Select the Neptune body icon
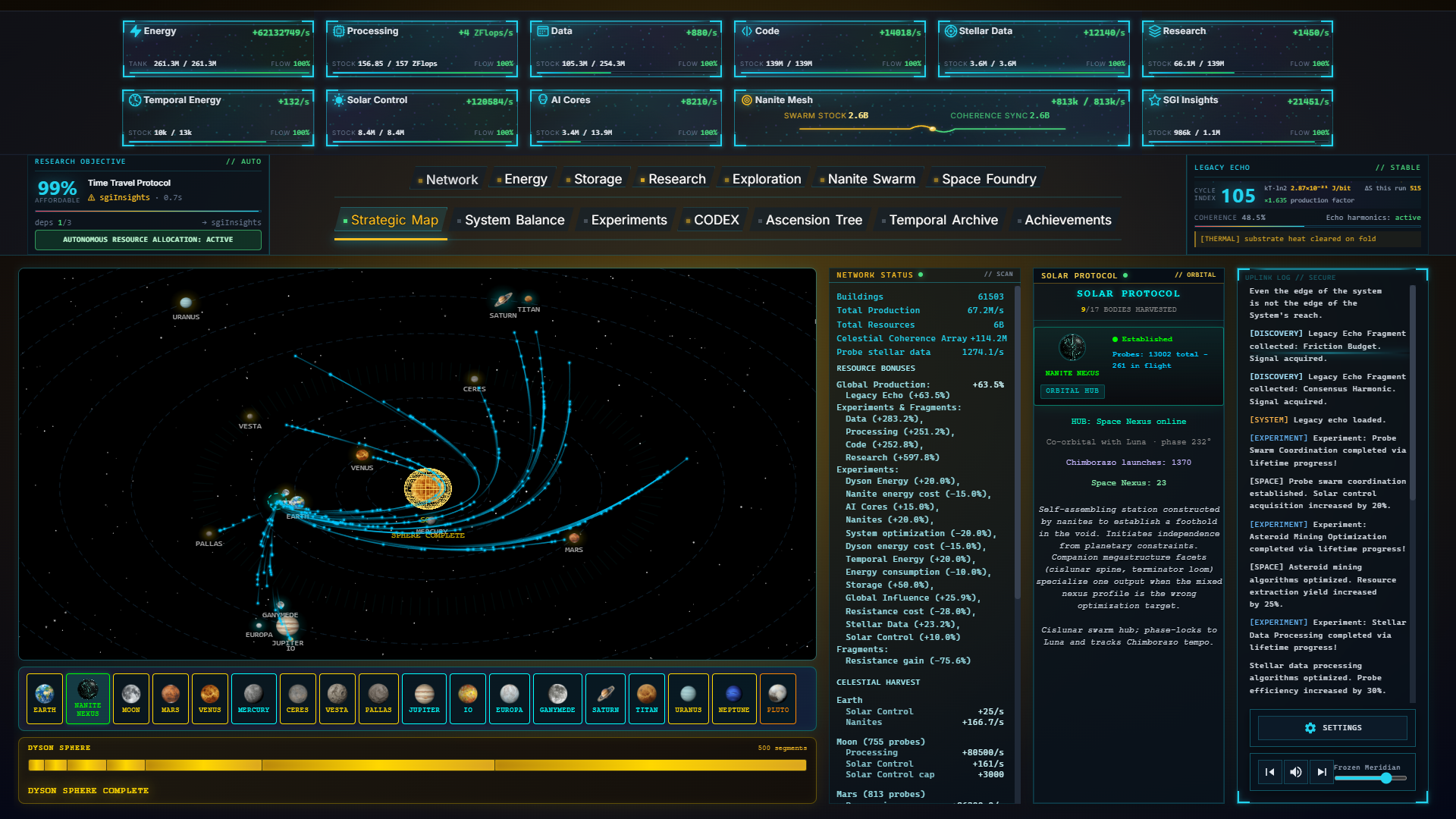Viewport: 1456px width, 819px height. pos(734,698)
